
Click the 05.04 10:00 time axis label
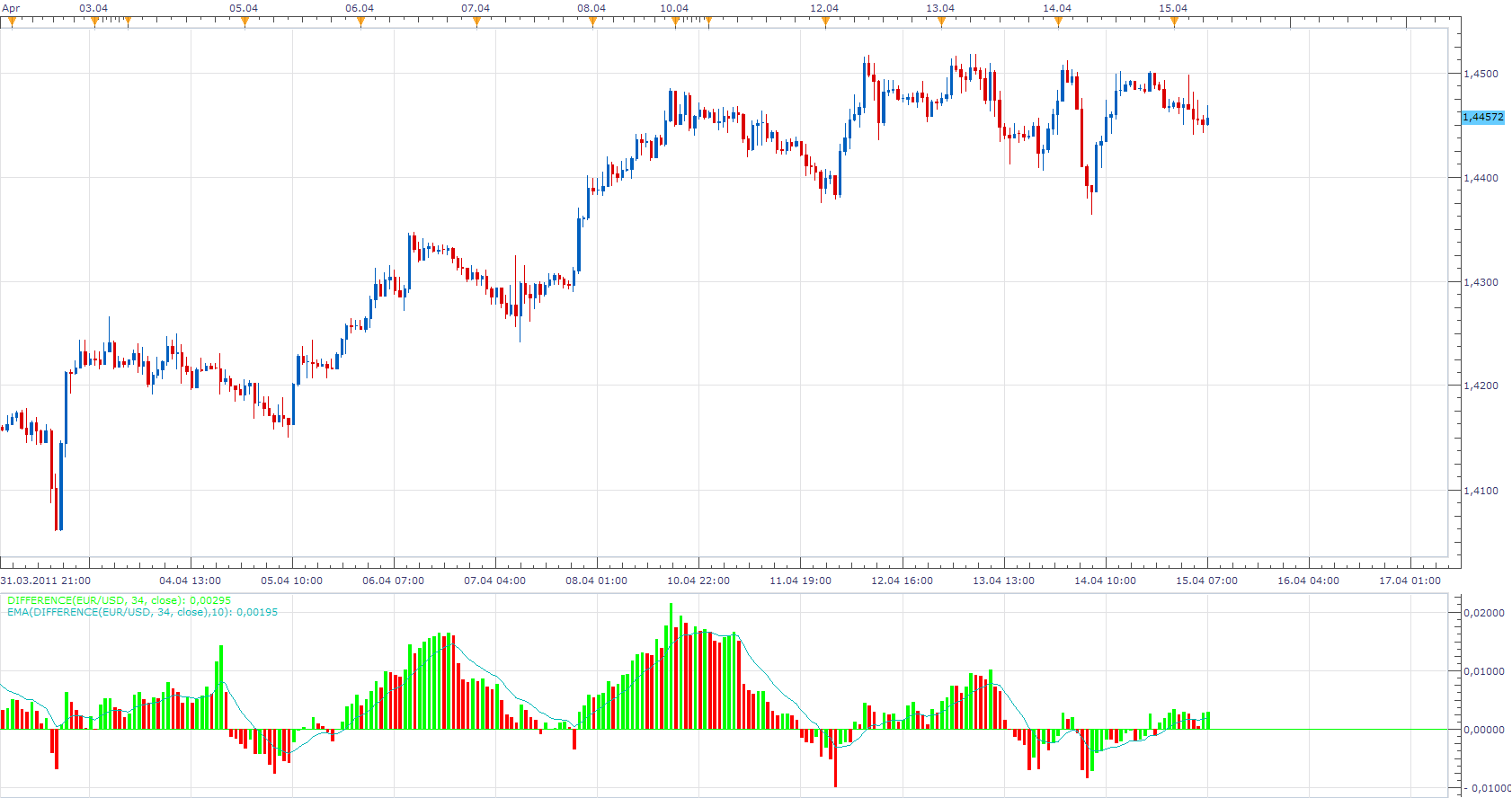pyautogui.click(x=292, y=581)
